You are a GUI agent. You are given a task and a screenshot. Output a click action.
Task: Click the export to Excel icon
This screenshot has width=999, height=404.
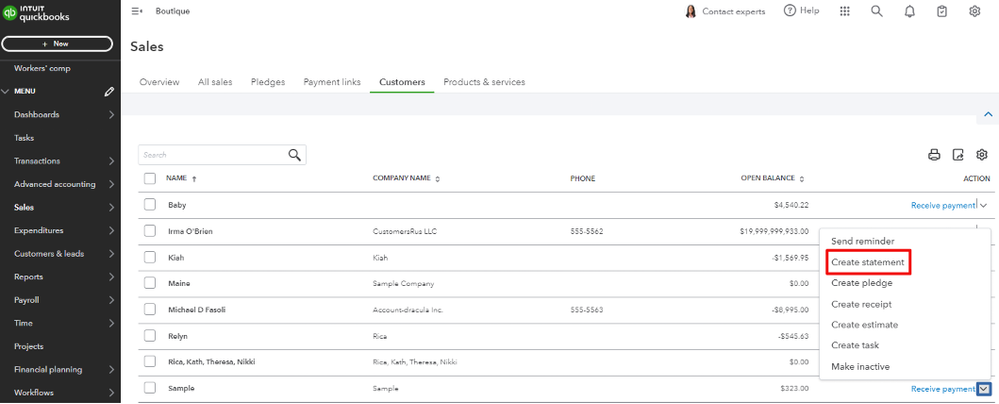[958, 155]
